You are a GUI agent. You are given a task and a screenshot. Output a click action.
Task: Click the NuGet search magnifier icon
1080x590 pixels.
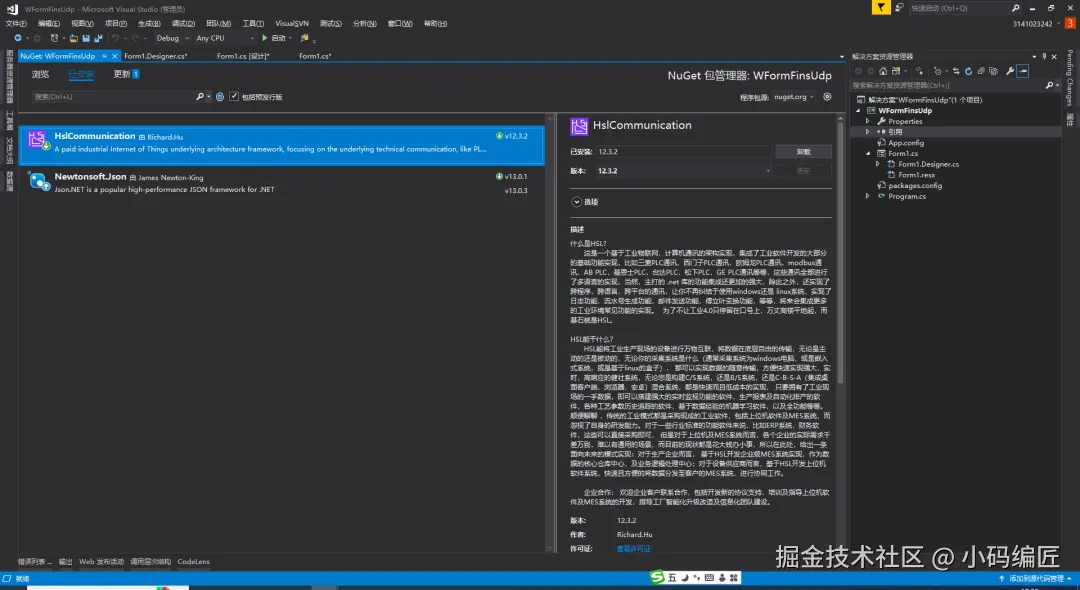pos(200,97)
